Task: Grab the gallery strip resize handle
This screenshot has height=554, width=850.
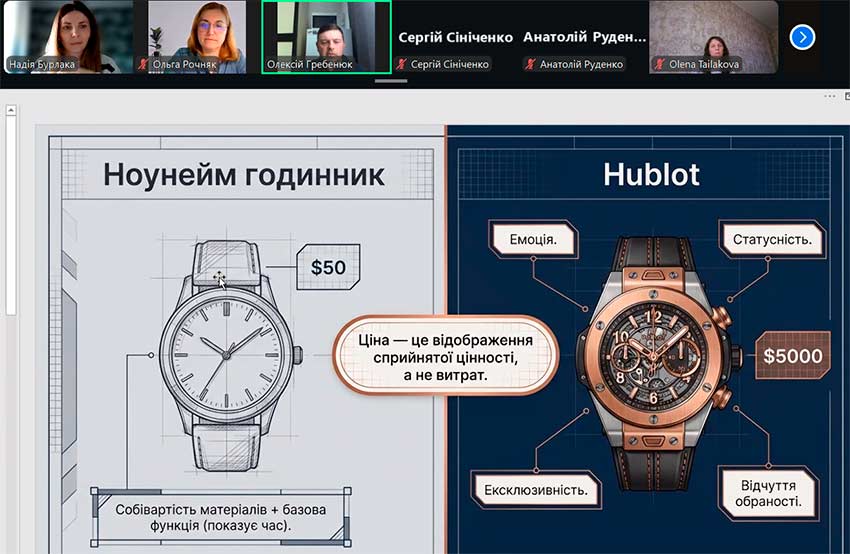Action: pos(391,81)
